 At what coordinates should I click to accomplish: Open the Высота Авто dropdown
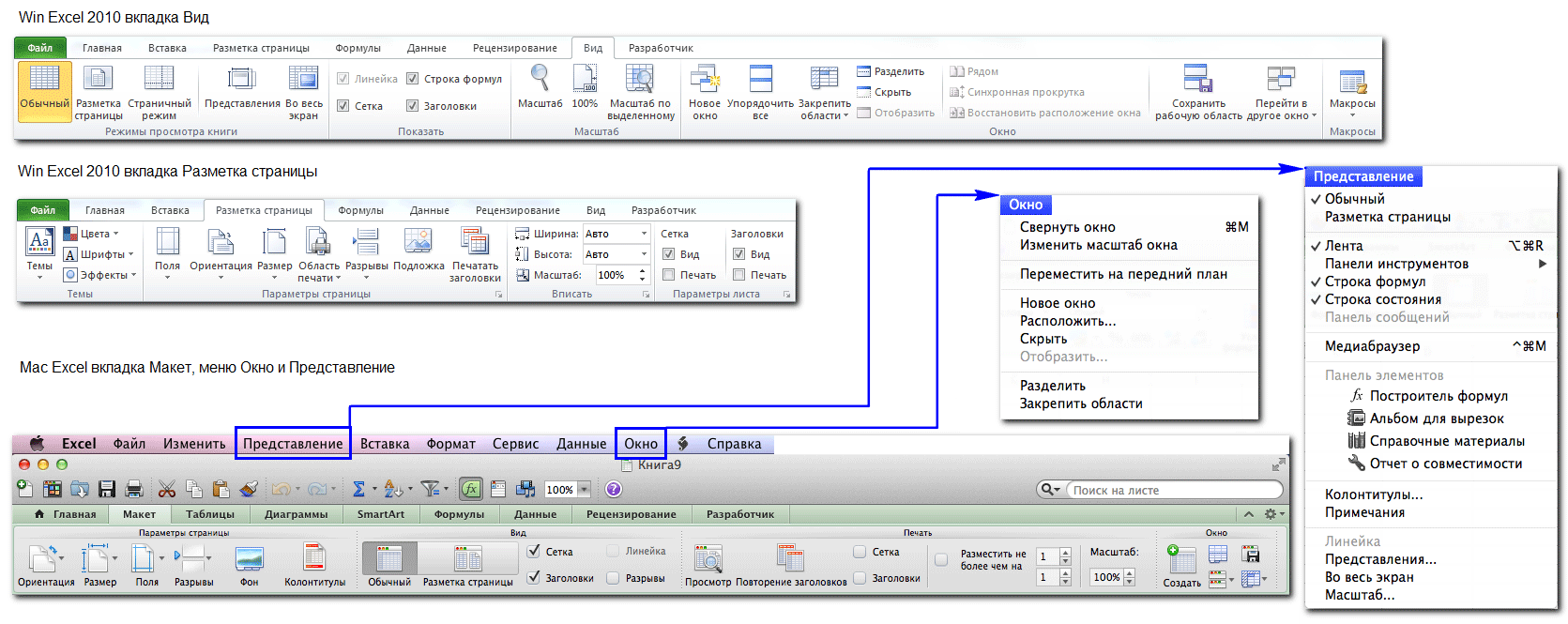644,254
